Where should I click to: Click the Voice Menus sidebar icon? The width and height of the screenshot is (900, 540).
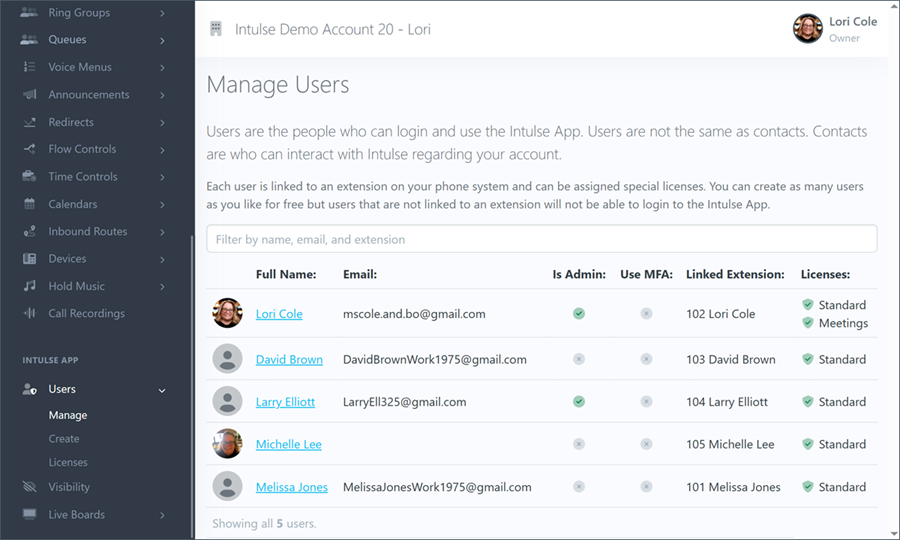click(x=29, y=67)
